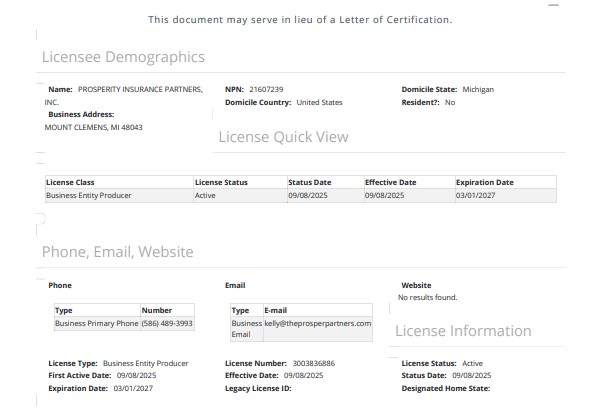The image size is (597, 409).
Task: Click the Expiration Date column header
Action: (506, 182)
